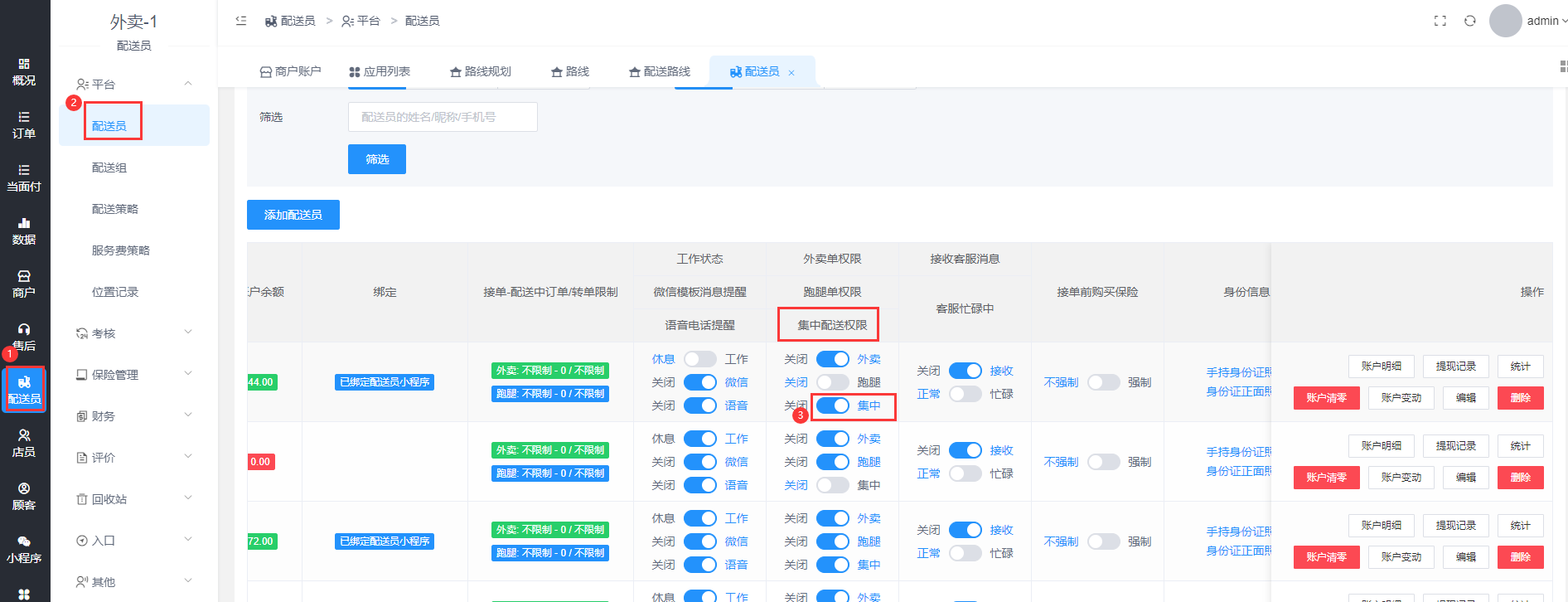Image resolution: width=1568 pixels, height=602 pixels.
Task: Open the 商户 merchant sidebar icon
Action: (24, 284)
